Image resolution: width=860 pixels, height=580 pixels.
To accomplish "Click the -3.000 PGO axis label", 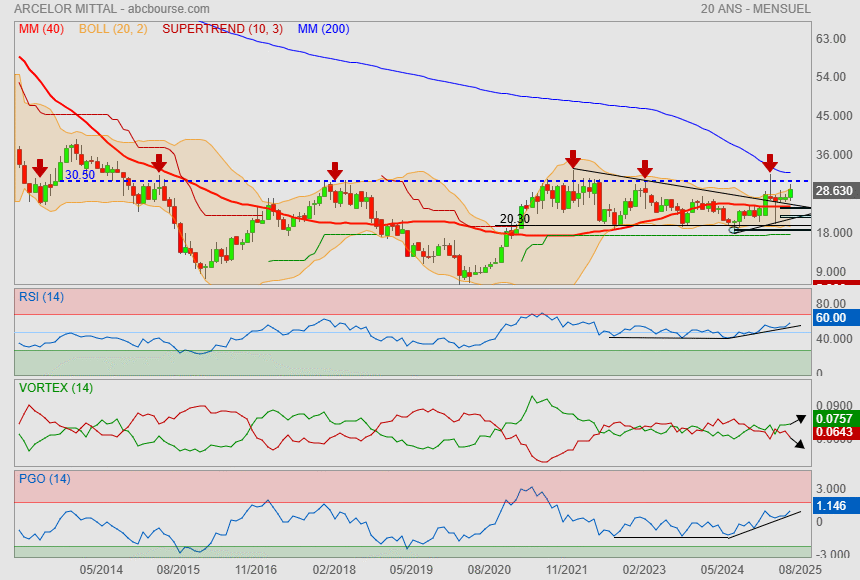I will point(832,554).
